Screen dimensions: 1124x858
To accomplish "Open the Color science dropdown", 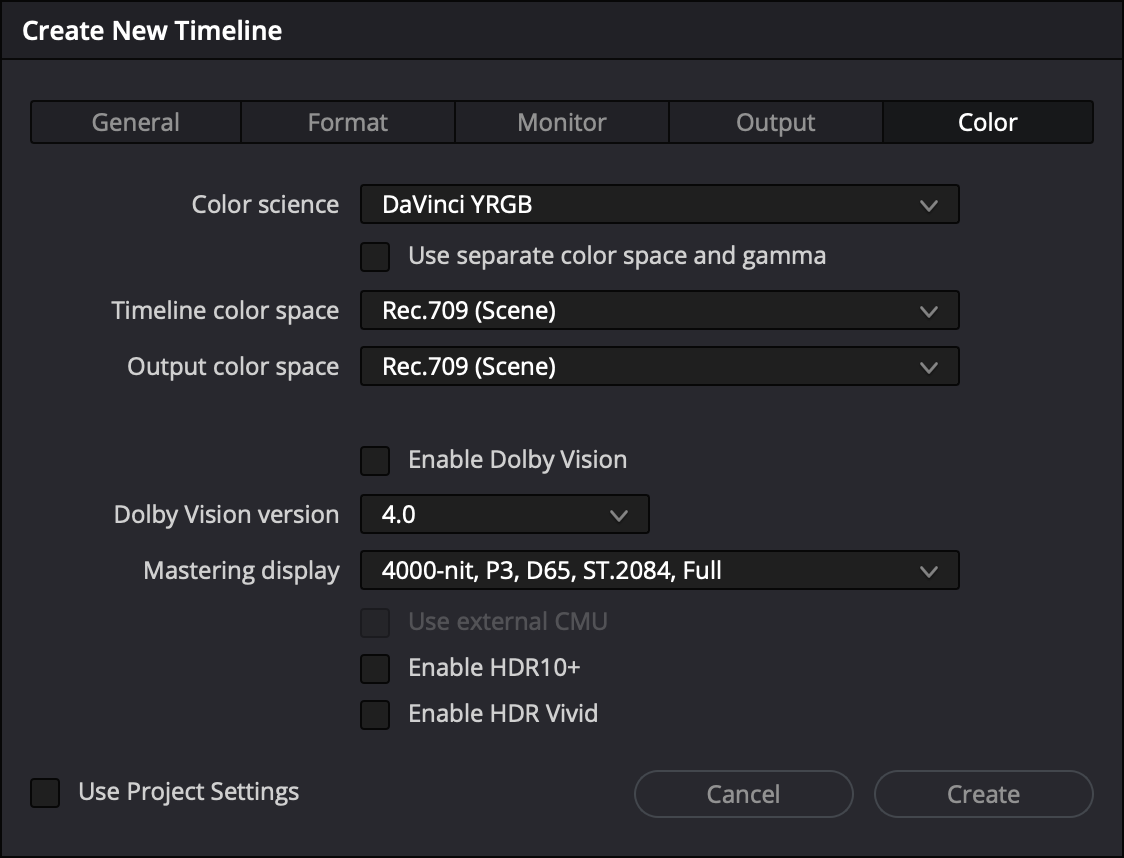I will (x=659, y=205).
